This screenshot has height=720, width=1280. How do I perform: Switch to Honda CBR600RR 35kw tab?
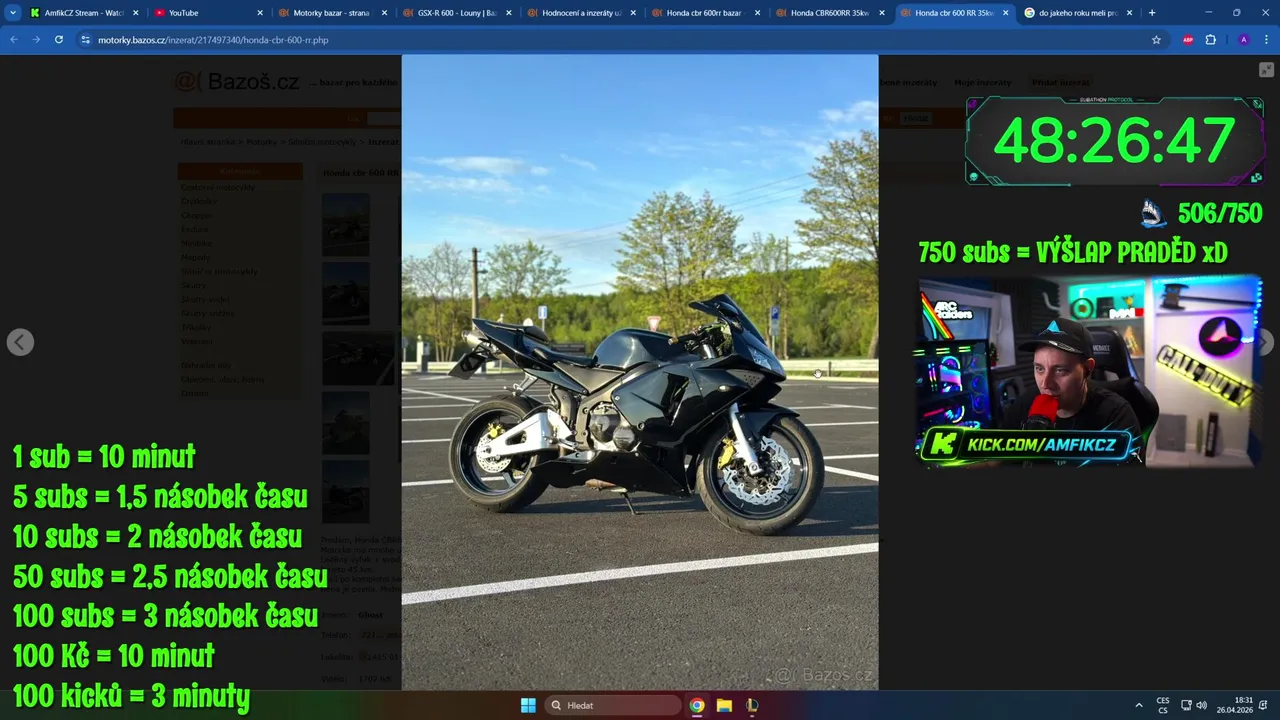click(830, 13)
